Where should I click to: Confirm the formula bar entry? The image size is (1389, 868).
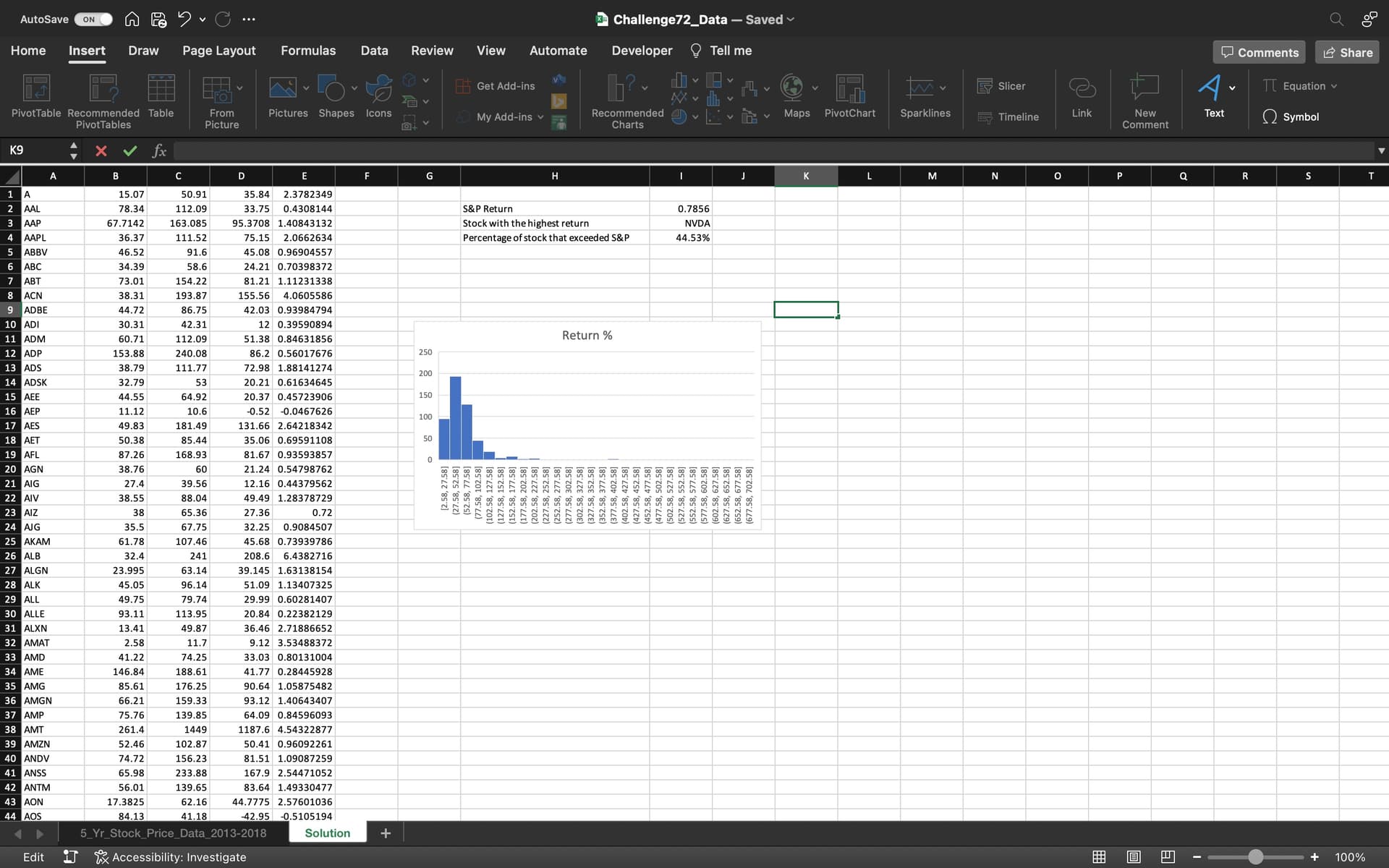(130, 150)
